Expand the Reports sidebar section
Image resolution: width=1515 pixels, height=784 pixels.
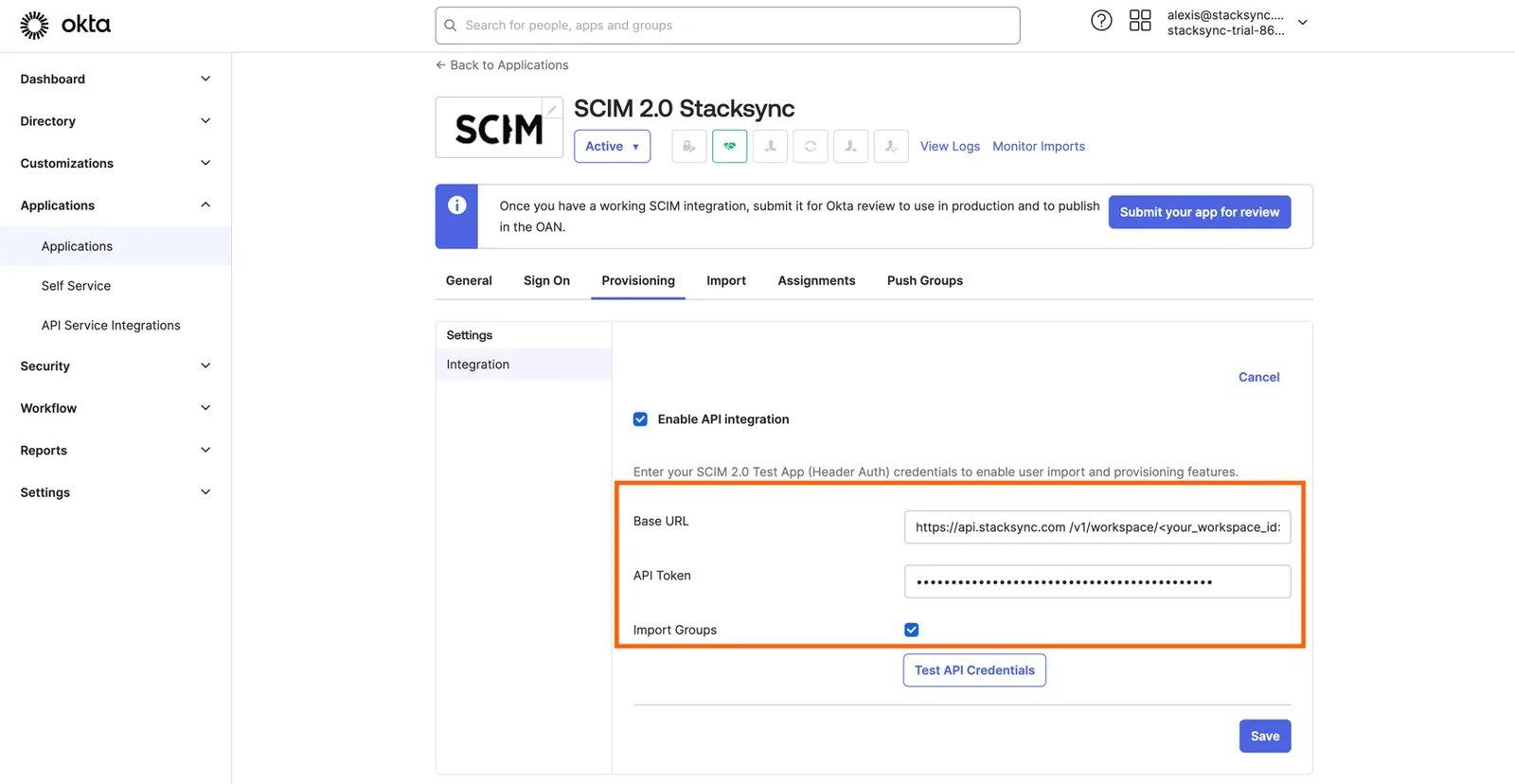pyautogui.click(x=116, y=451)
